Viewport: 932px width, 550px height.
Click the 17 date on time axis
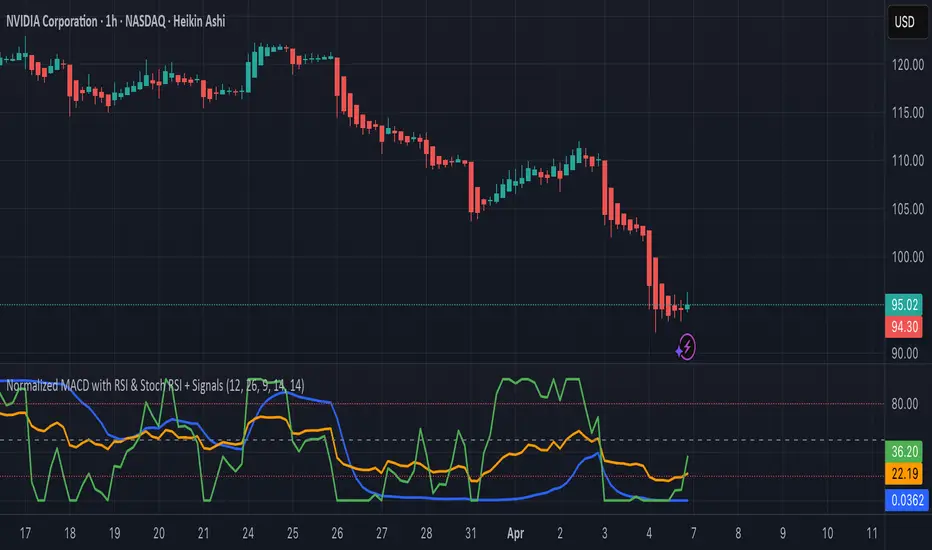pyautogui.click(x=25, y=533)
